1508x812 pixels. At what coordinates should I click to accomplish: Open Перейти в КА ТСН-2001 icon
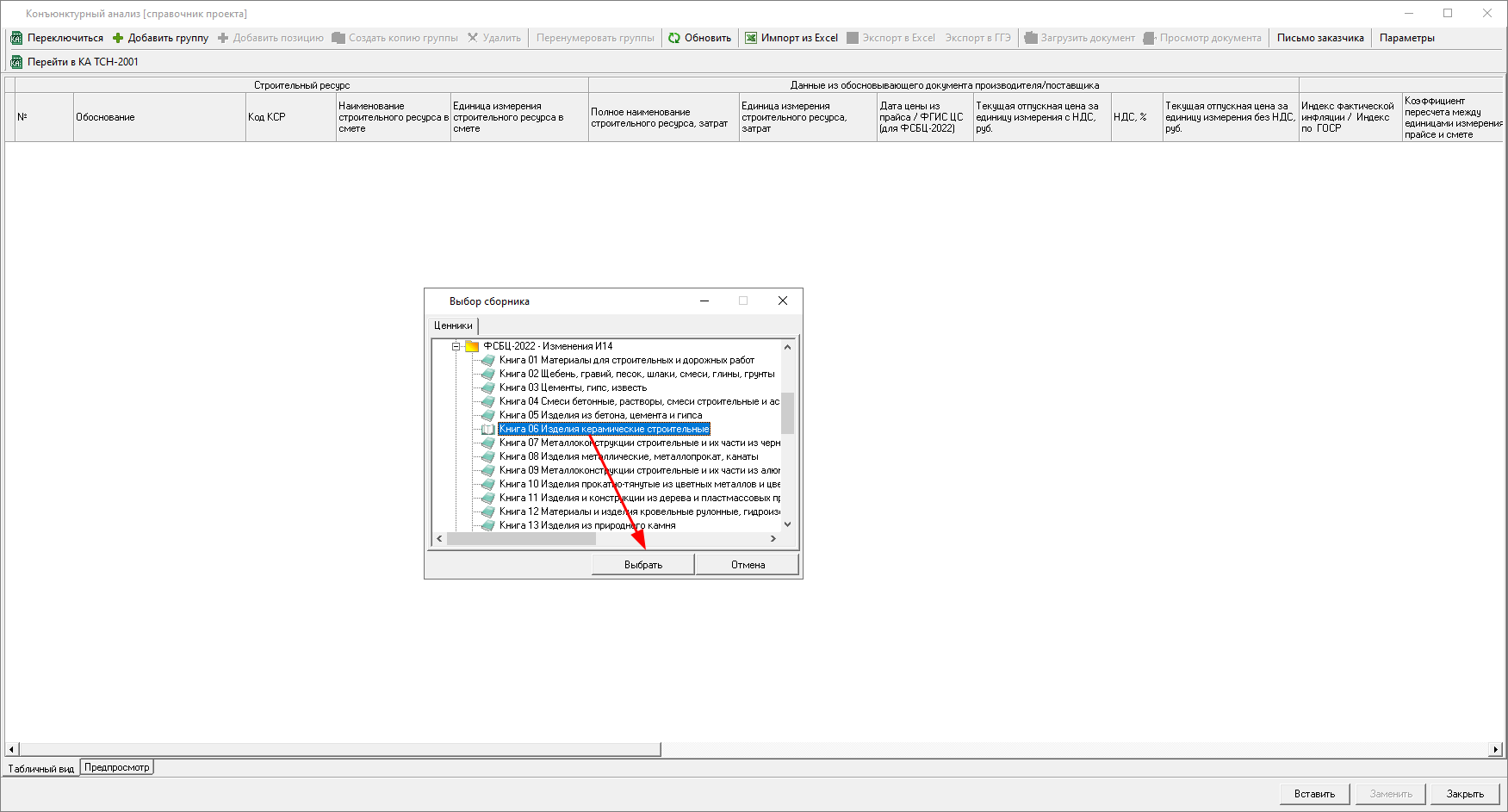tap(16, 62)
